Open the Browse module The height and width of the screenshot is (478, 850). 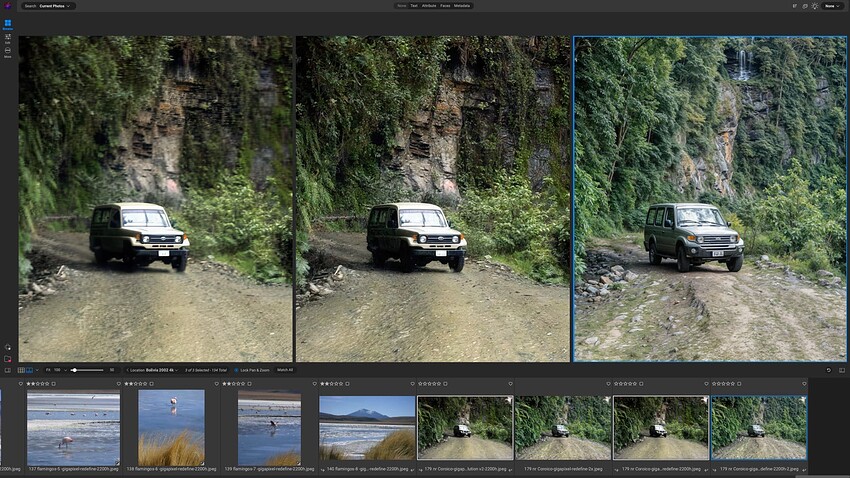click(8, 24)
